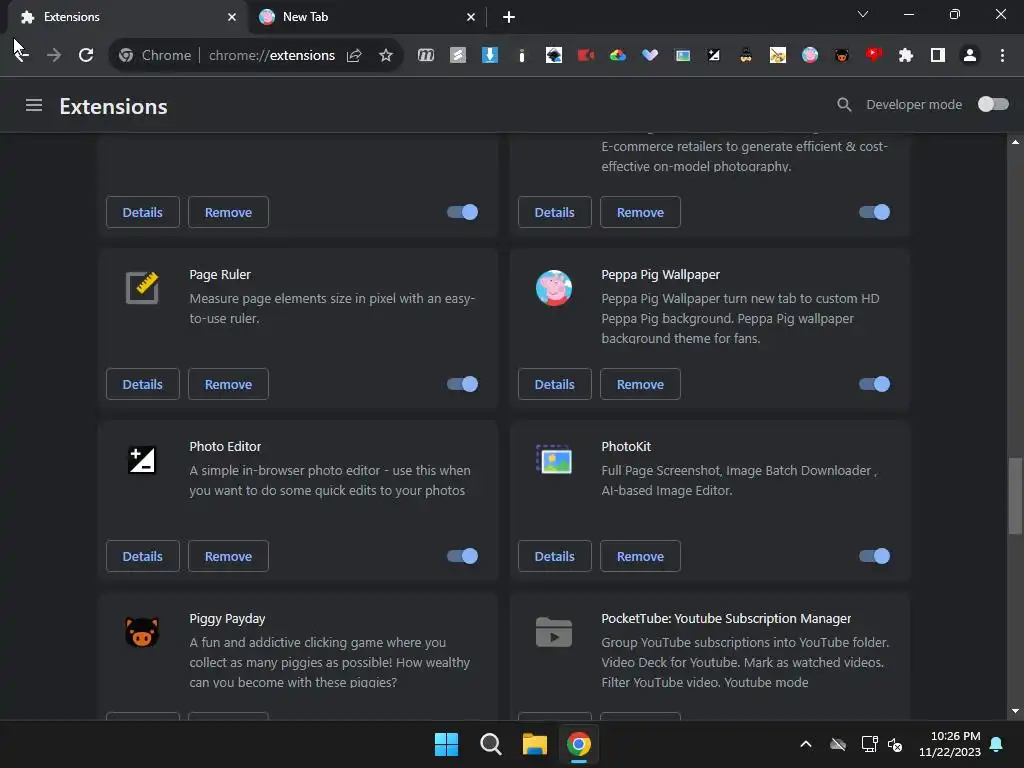Reload the current page
The height and width of the screenshot is (768, 1024).
pos(86,55)
